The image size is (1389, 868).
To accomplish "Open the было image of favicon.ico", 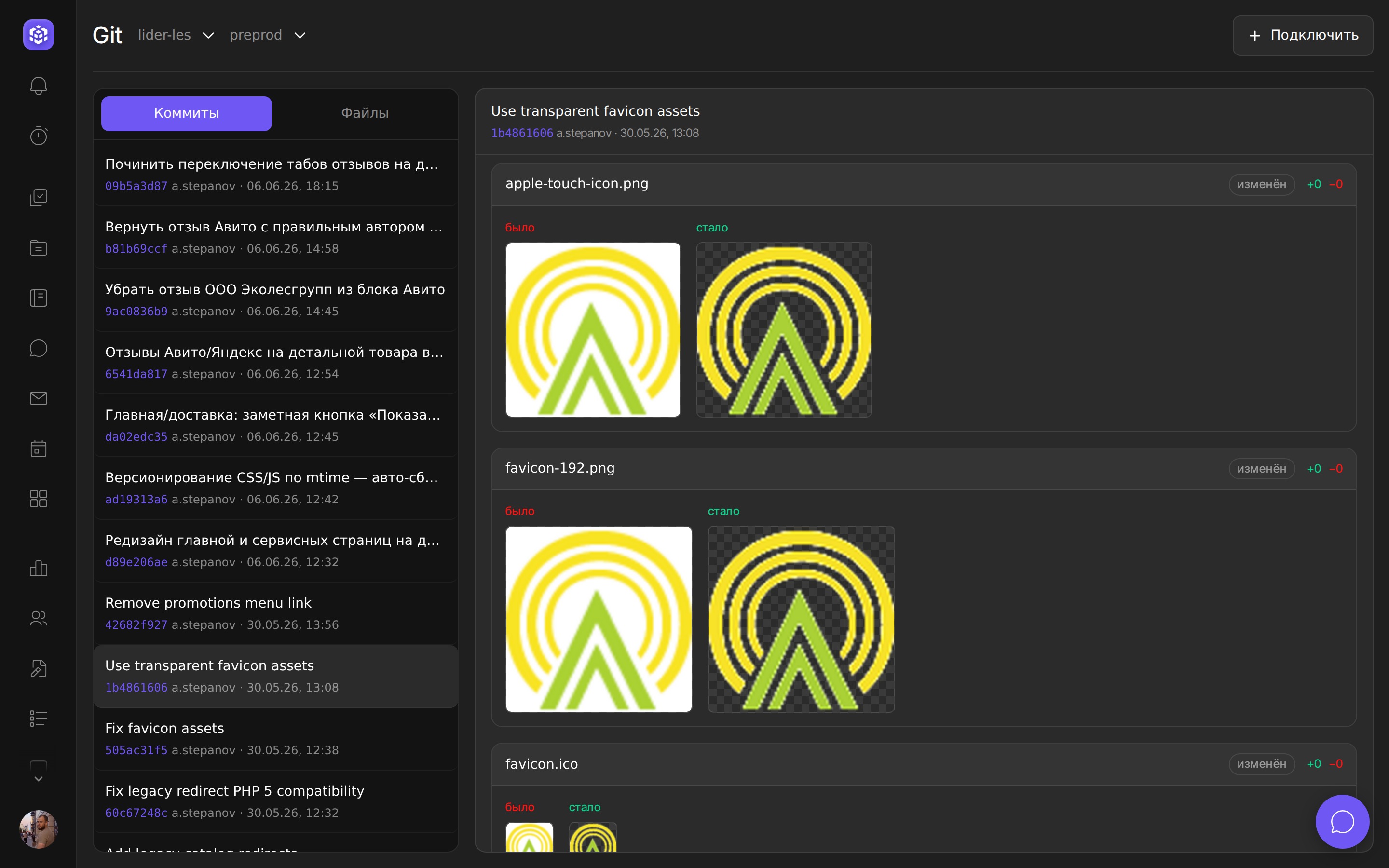I will (529, 837).
